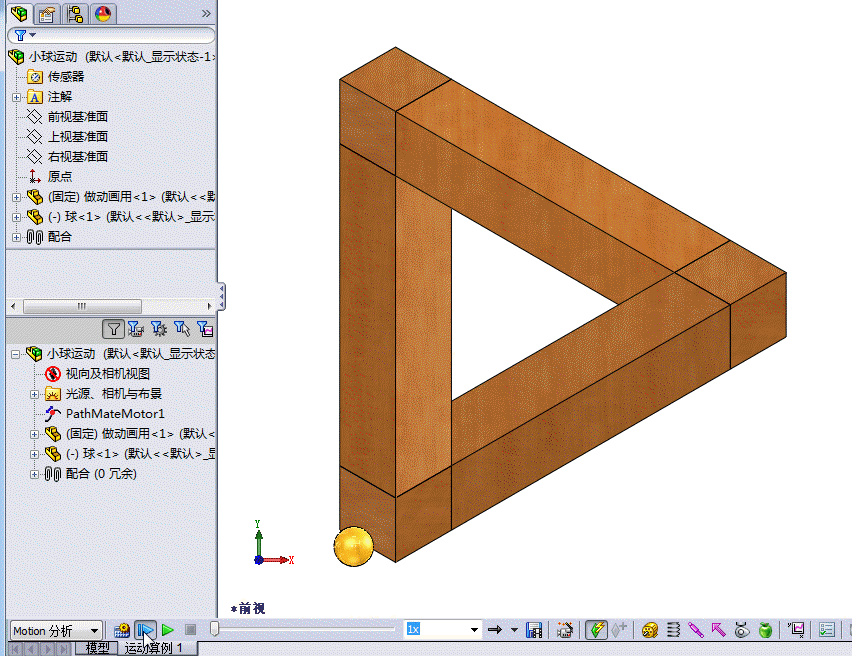Image resolution: width=852 pixels, height=656 pixels.
Task: Click the Add/Update Key icon
Action: click(619, 630)
